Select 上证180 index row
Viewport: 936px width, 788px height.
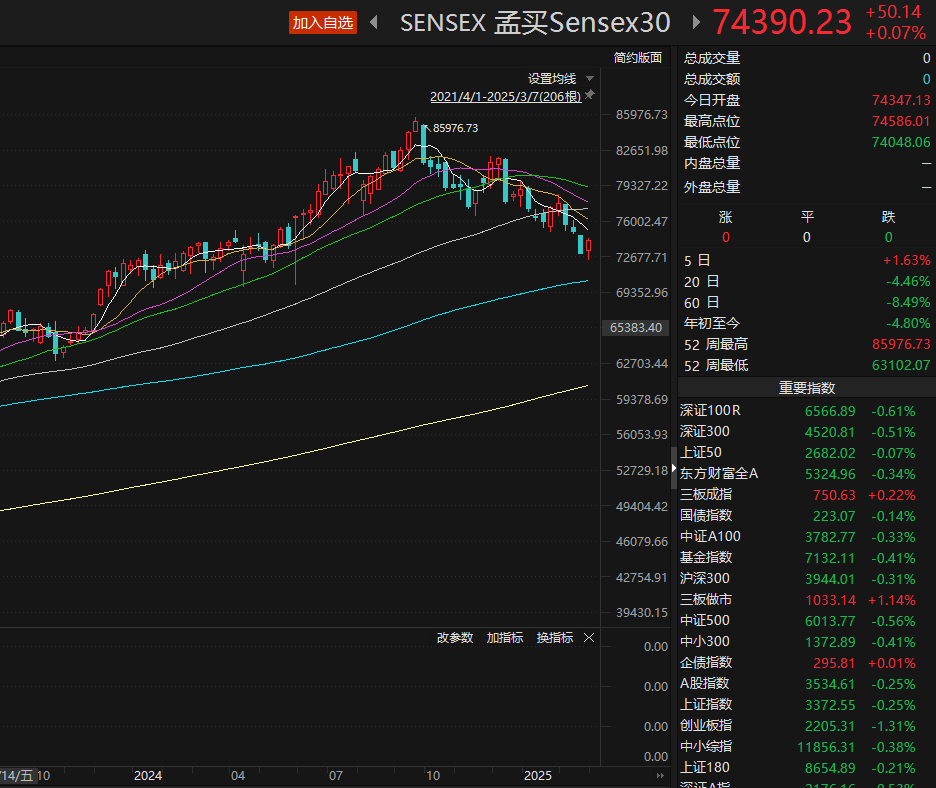click(x=806, y=768)
